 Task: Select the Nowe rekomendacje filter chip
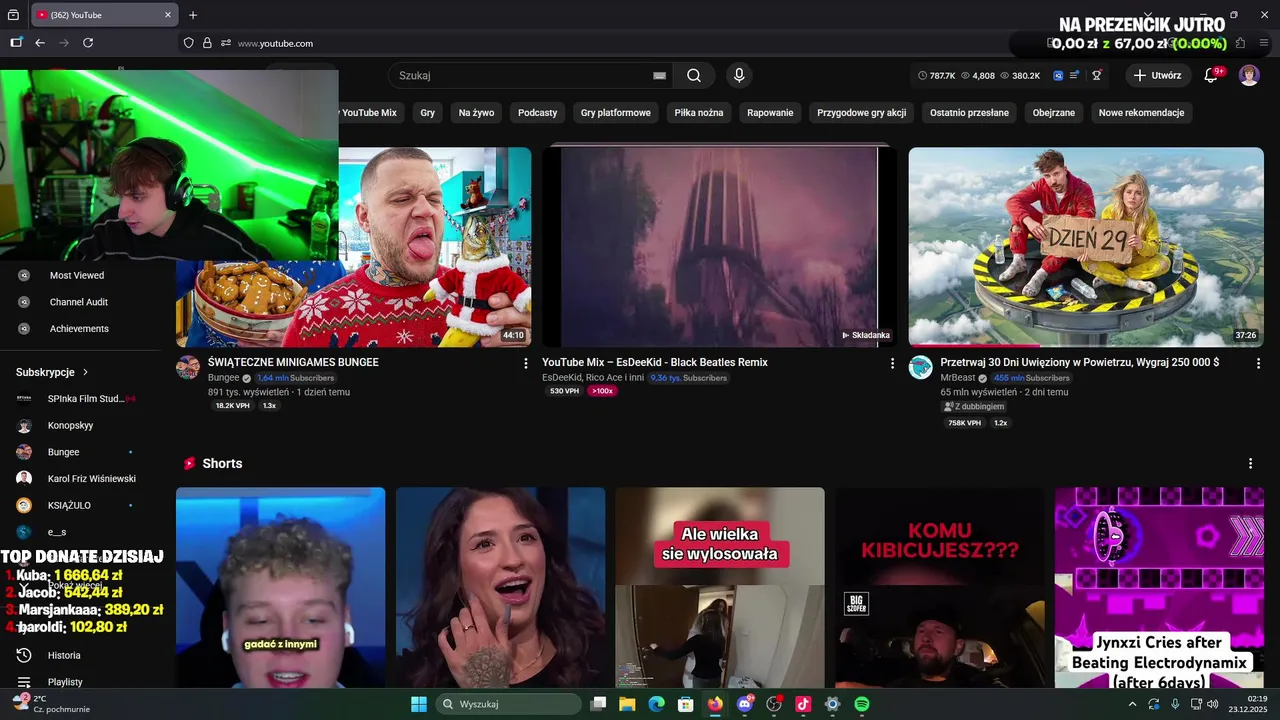1141,113
